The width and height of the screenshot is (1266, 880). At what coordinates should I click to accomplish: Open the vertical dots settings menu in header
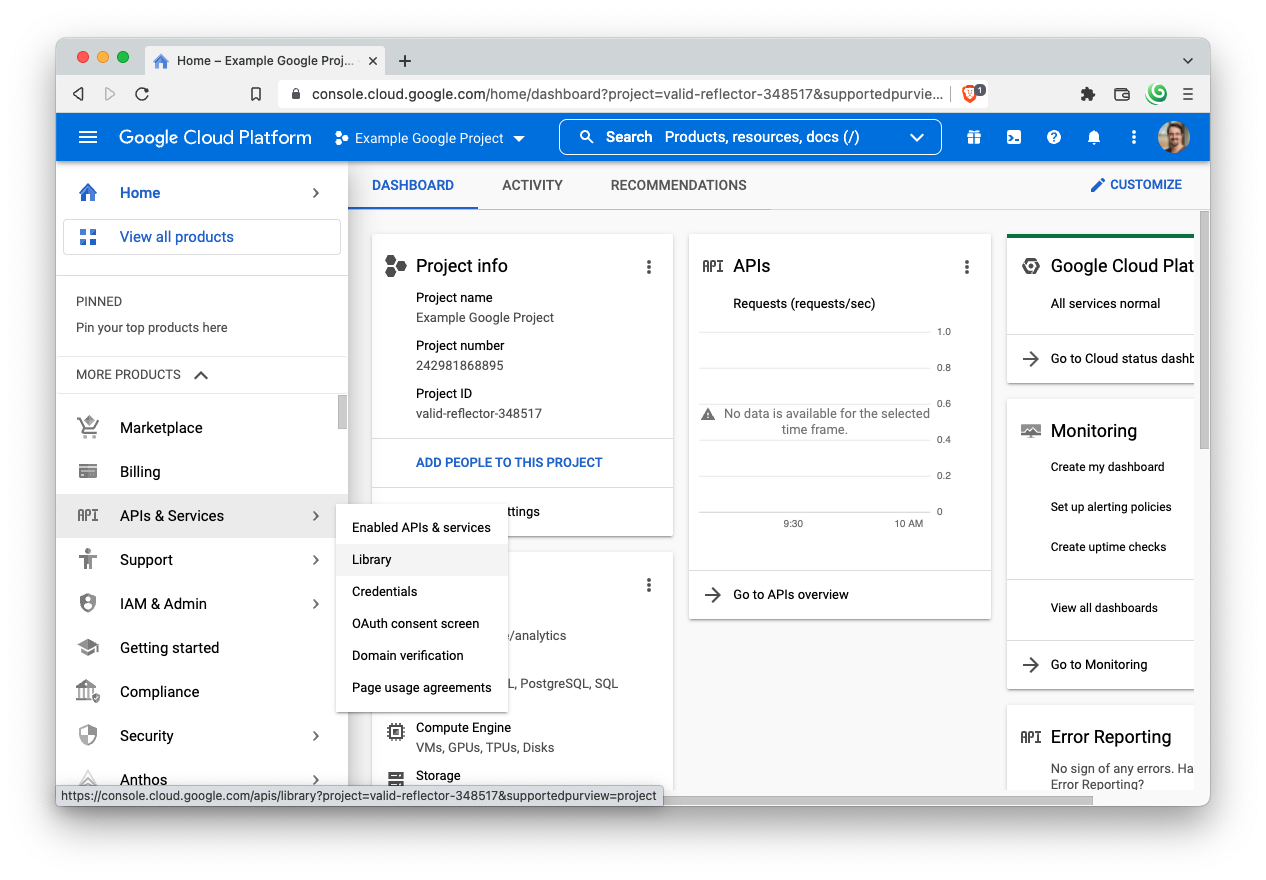[x=1134, y=137]
